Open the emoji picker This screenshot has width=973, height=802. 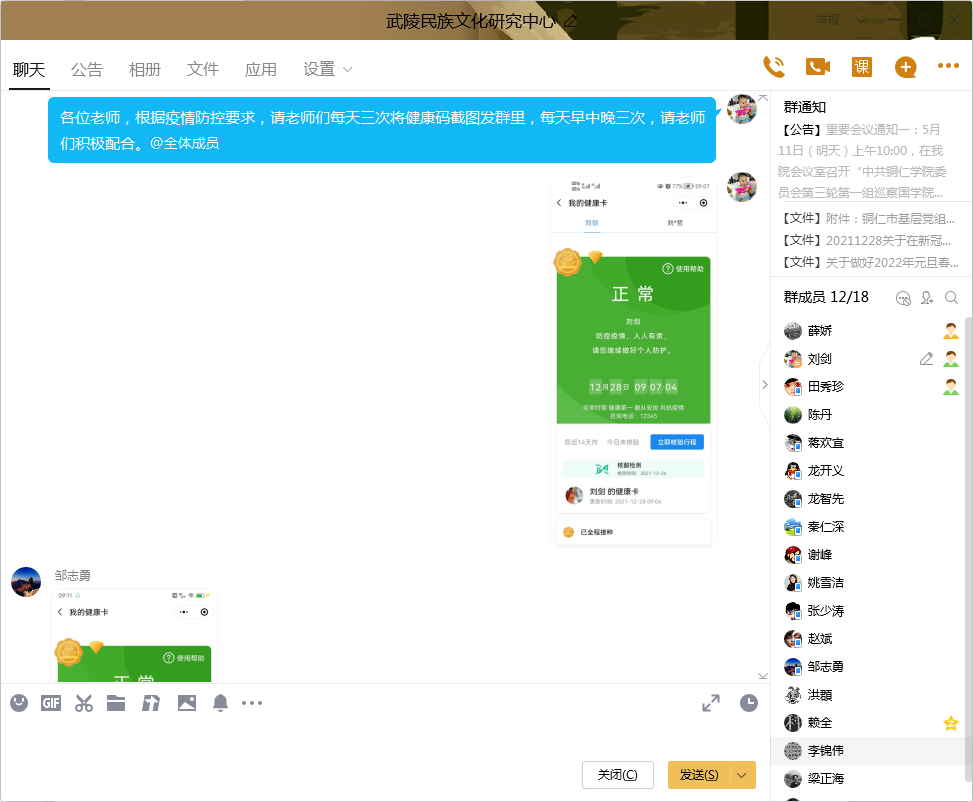tap(19, 703)
